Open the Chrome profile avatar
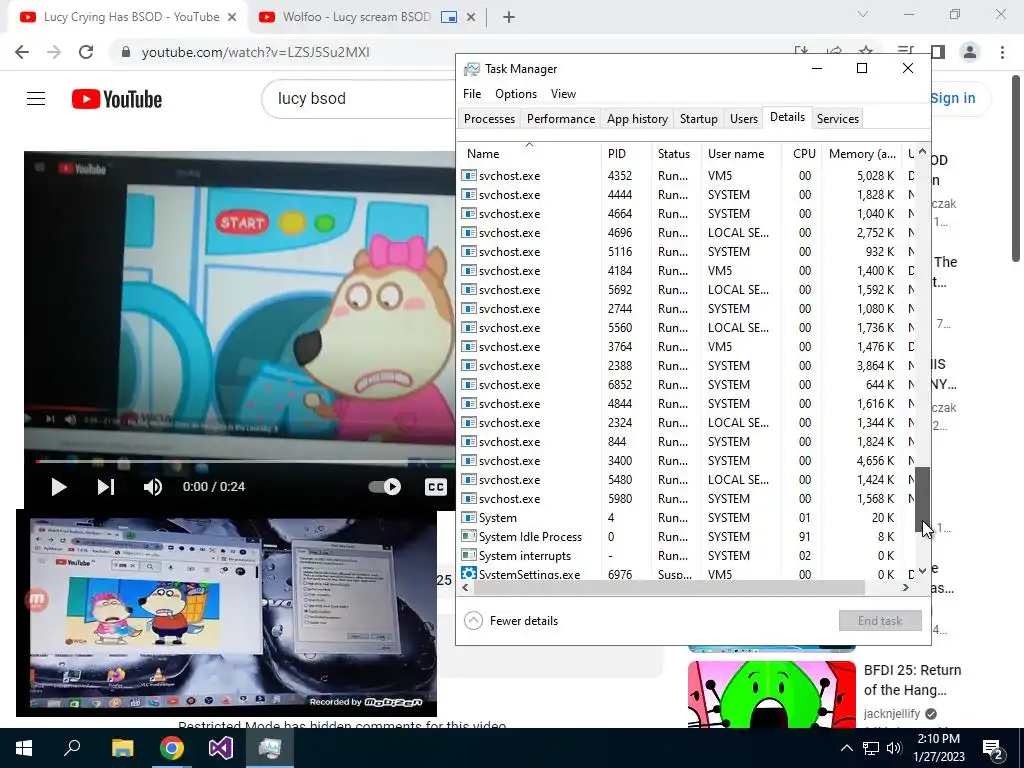Image resolution: width=1024 pixels, height=768 pixels. tap(970, 52)
